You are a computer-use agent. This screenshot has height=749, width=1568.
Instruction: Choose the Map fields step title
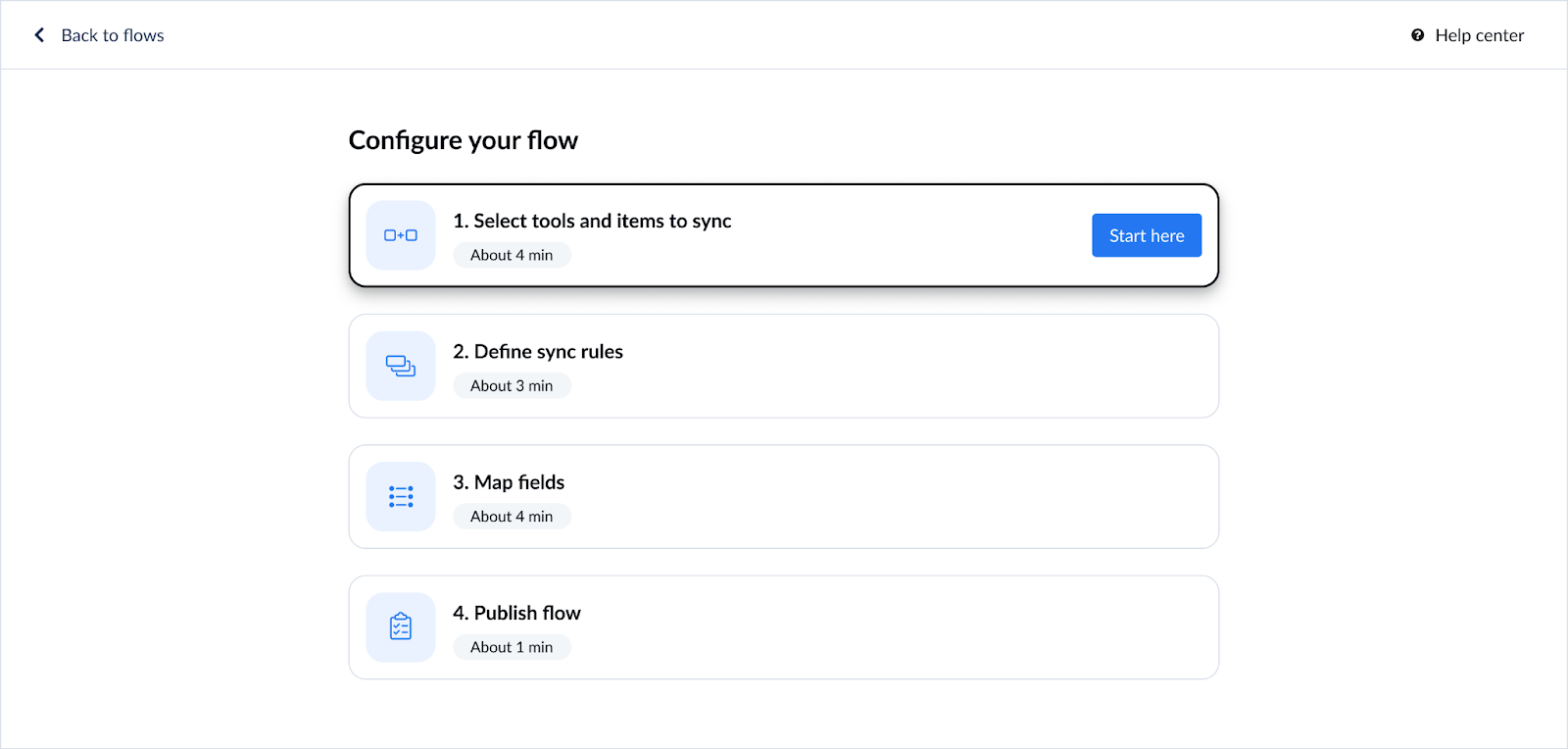(509, 482)
